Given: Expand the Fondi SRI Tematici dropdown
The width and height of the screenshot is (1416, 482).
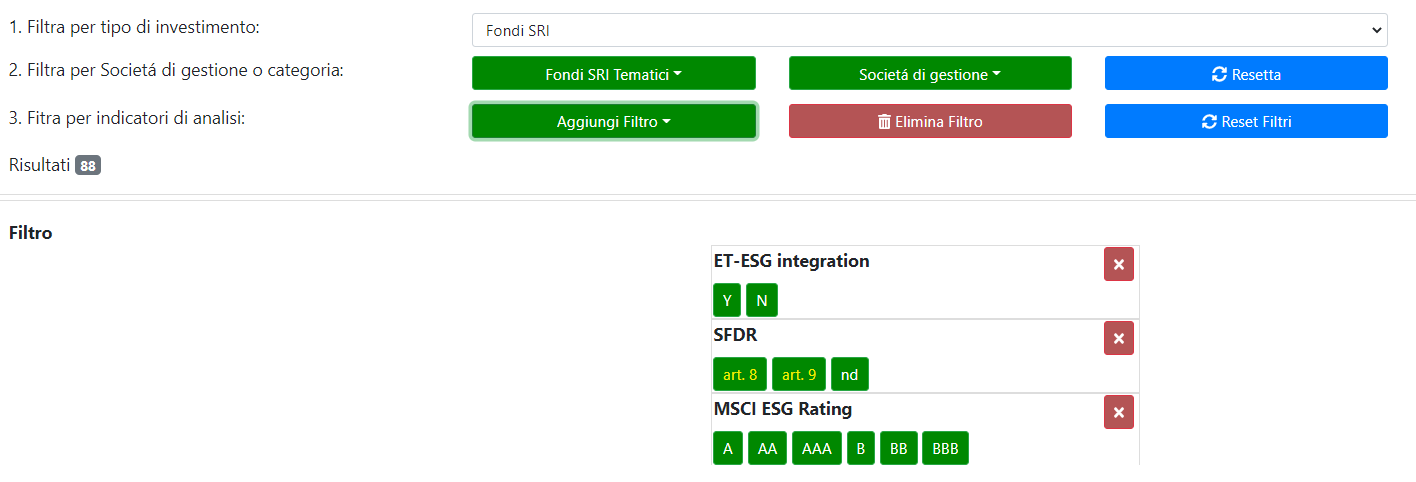Looking at the screenshot, I should [614, 73].
